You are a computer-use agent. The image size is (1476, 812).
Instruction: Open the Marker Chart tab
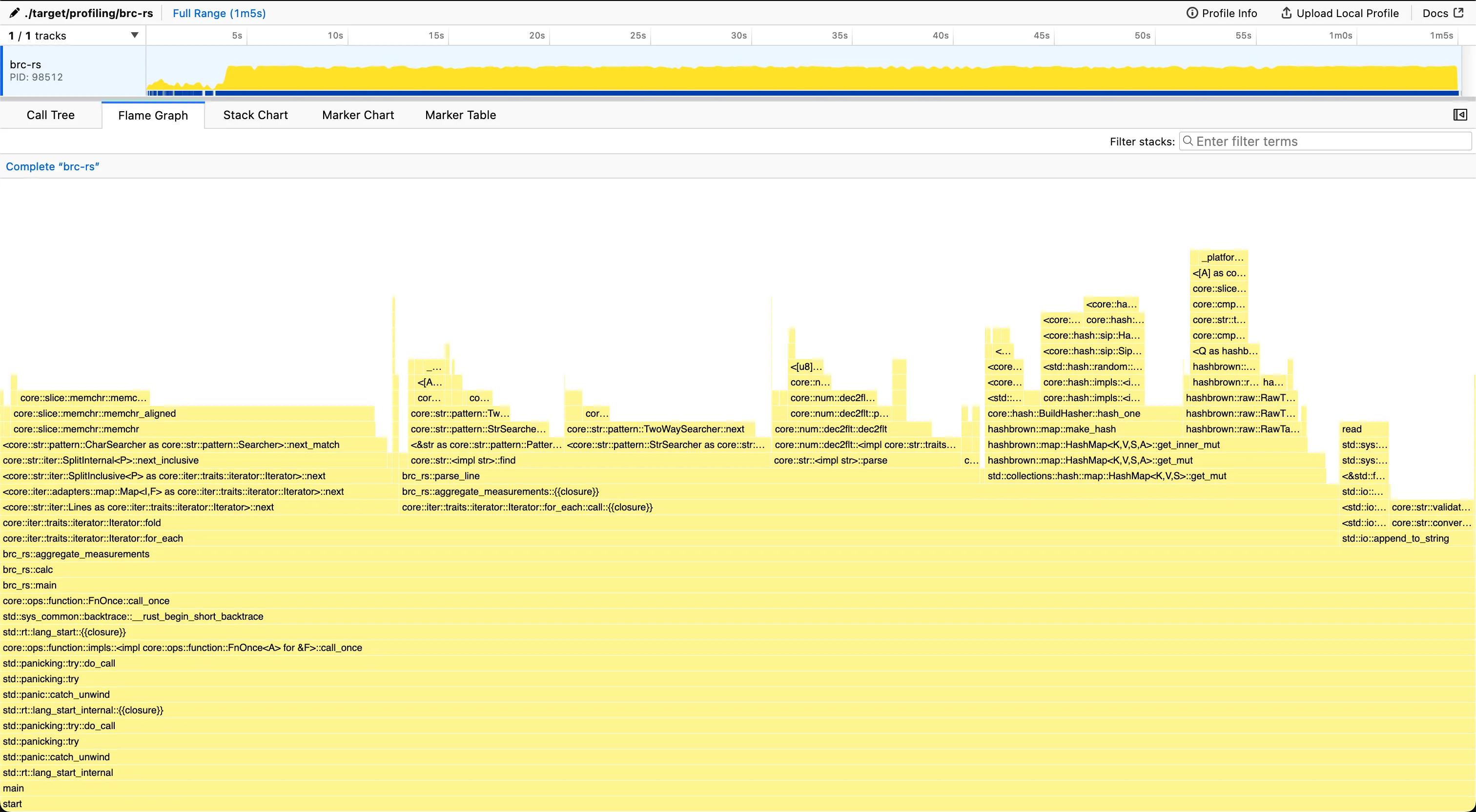coord(358,115)
